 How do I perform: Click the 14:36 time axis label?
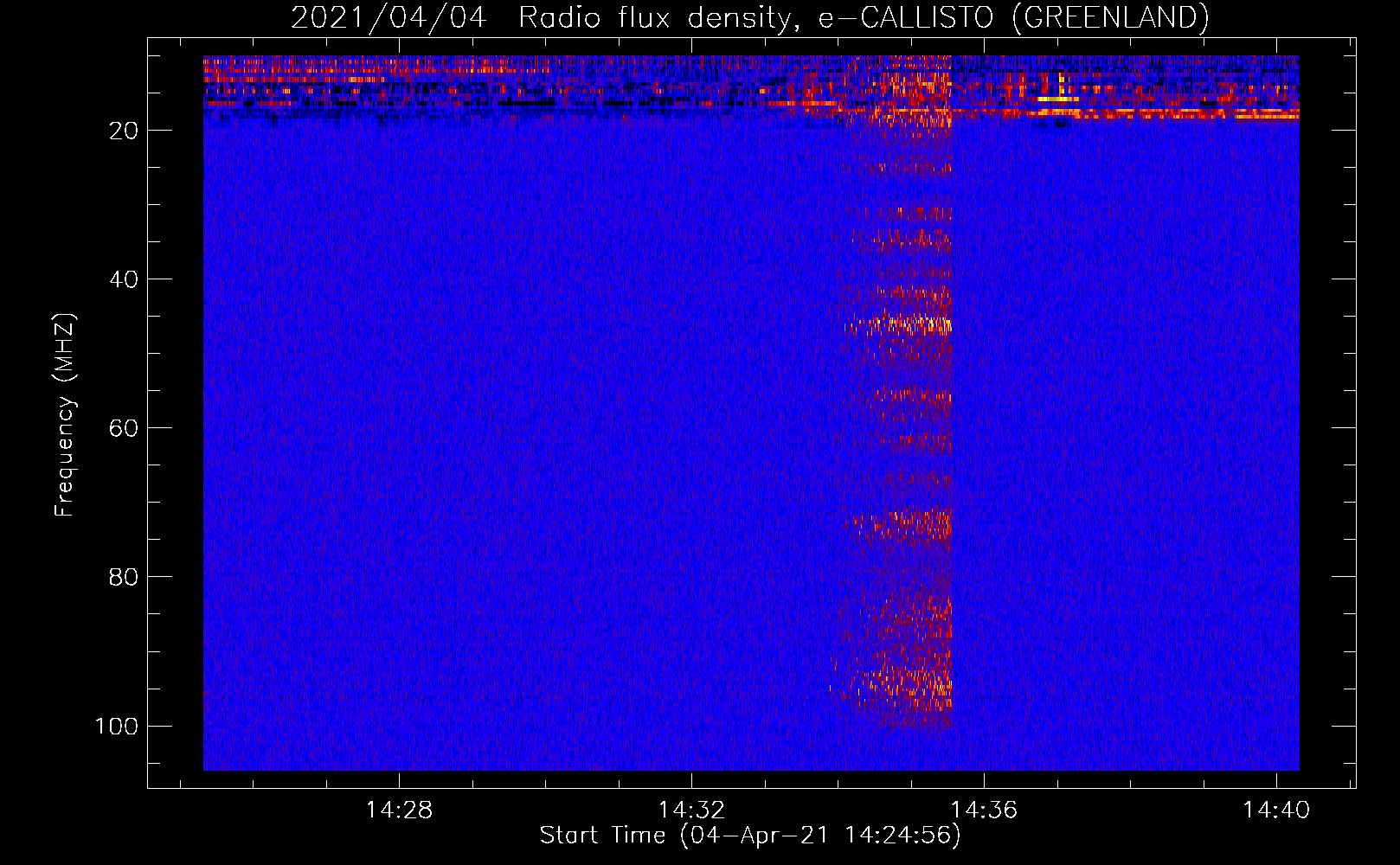[x=984, y=811]
